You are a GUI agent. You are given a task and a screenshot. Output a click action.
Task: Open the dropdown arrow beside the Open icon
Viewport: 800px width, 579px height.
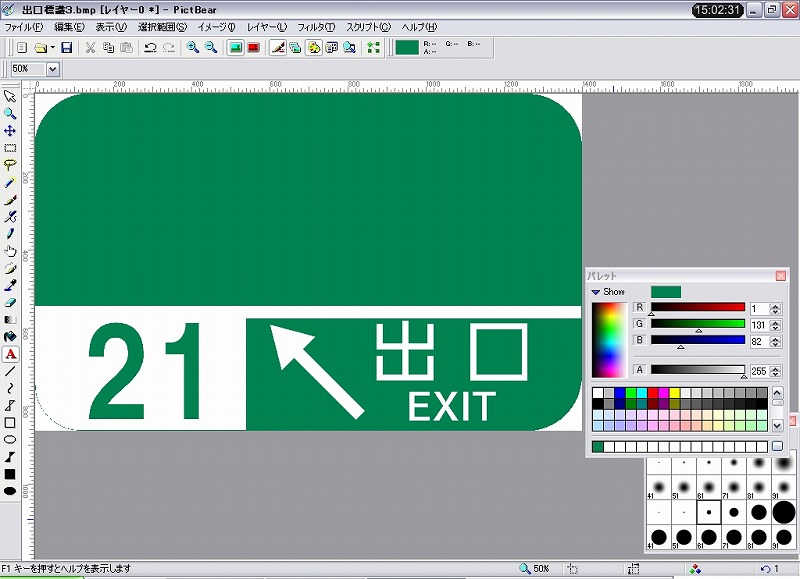52,47
